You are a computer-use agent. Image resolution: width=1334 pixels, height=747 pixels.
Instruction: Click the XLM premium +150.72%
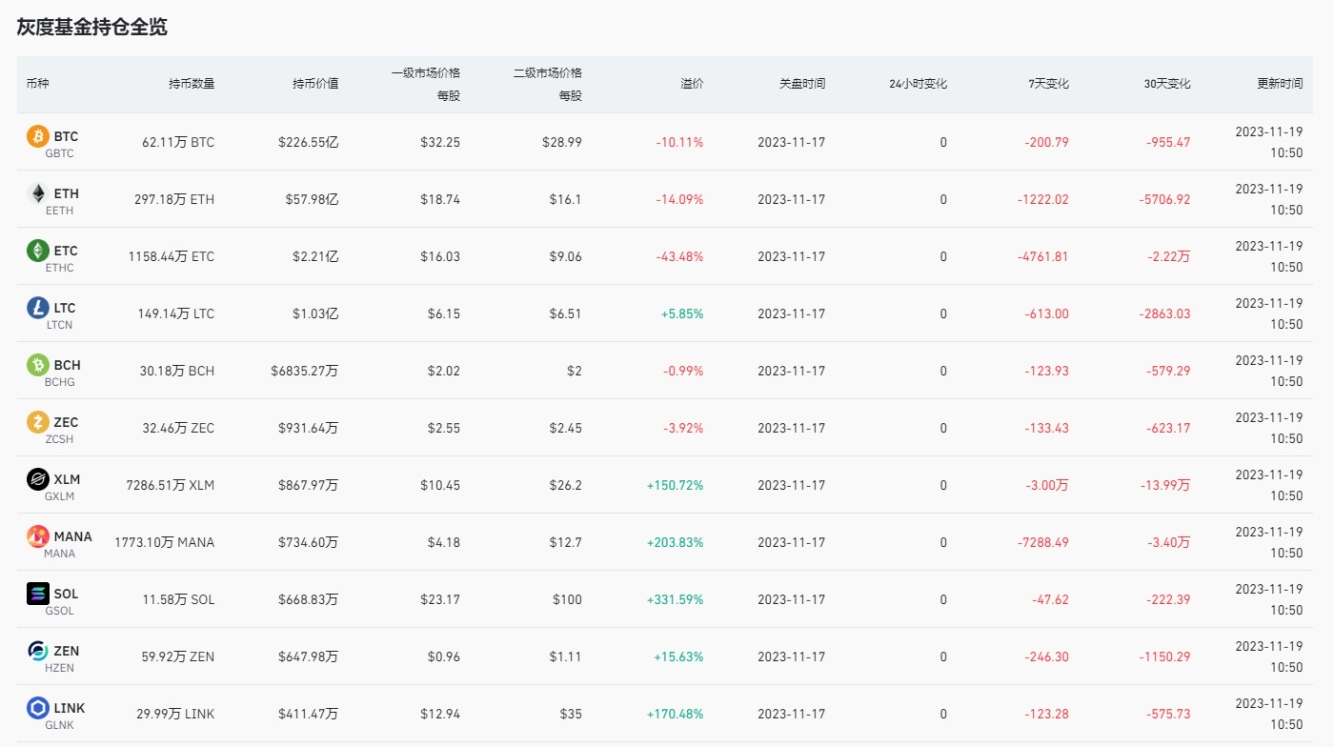pyautogui.click(x=675, y=485)
